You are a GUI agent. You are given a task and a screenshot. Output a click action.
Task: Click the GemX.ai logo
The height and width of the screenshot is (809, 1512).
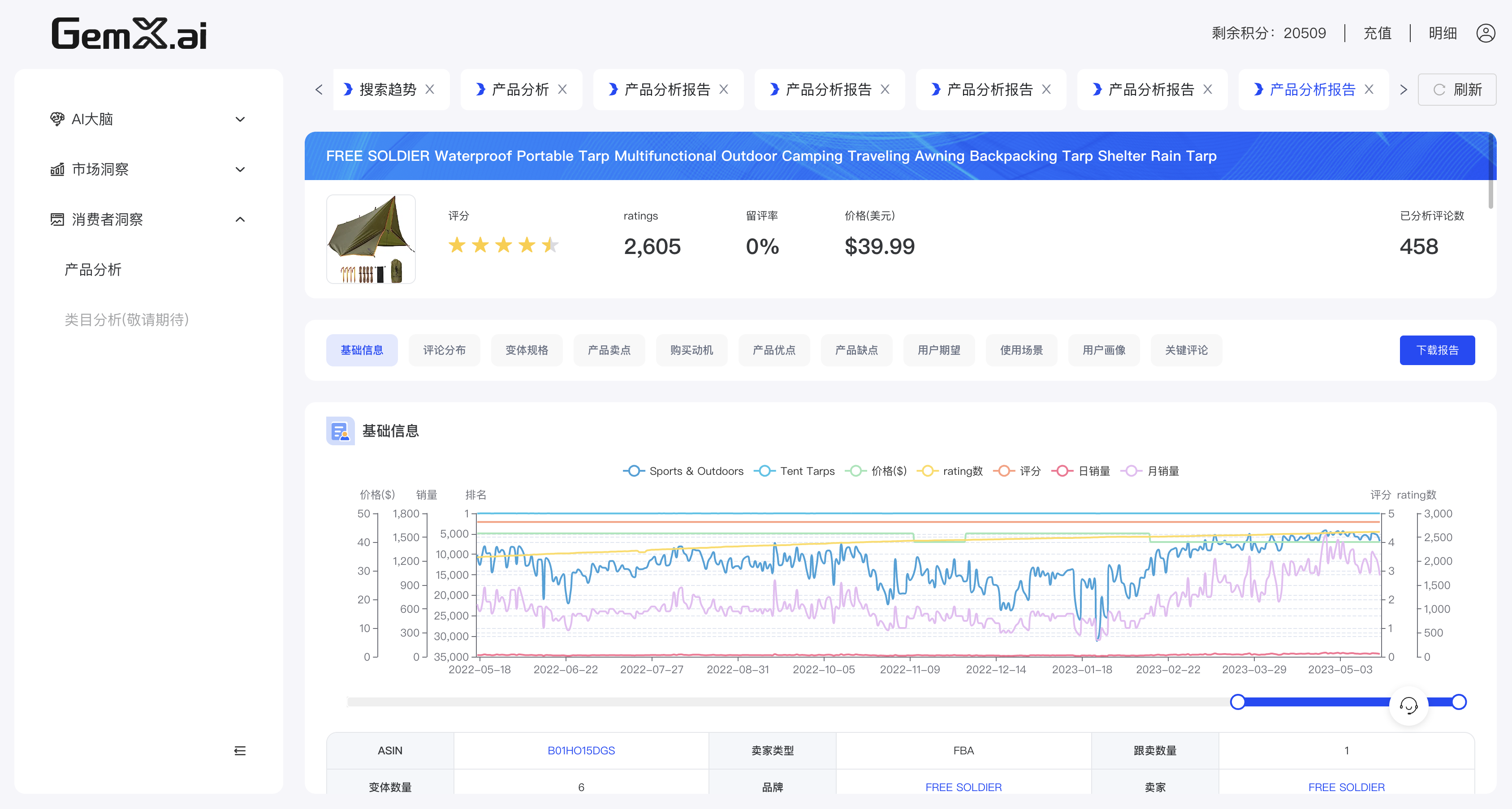click(129, 34)
